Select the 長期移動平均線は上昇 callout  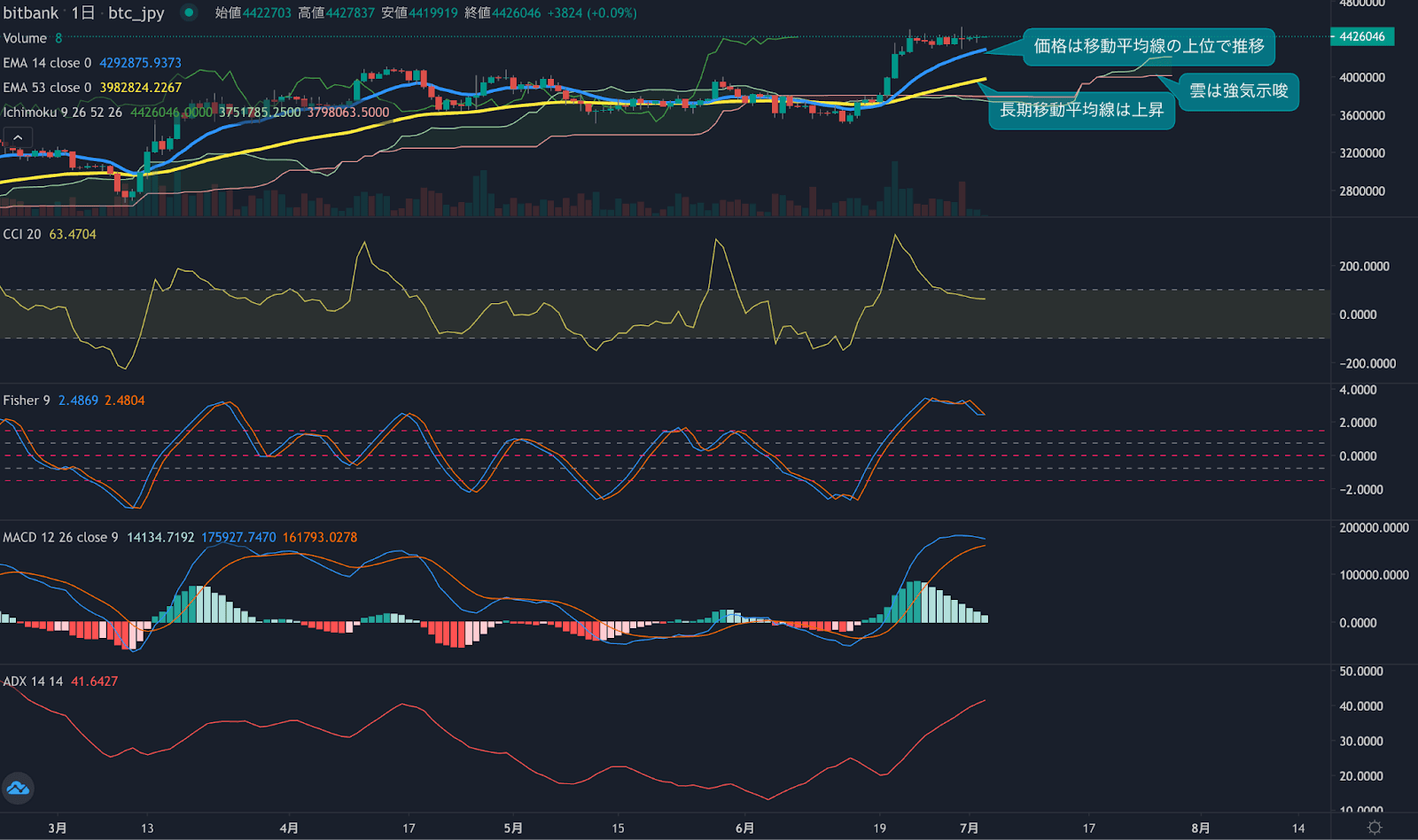point(1081,110)
